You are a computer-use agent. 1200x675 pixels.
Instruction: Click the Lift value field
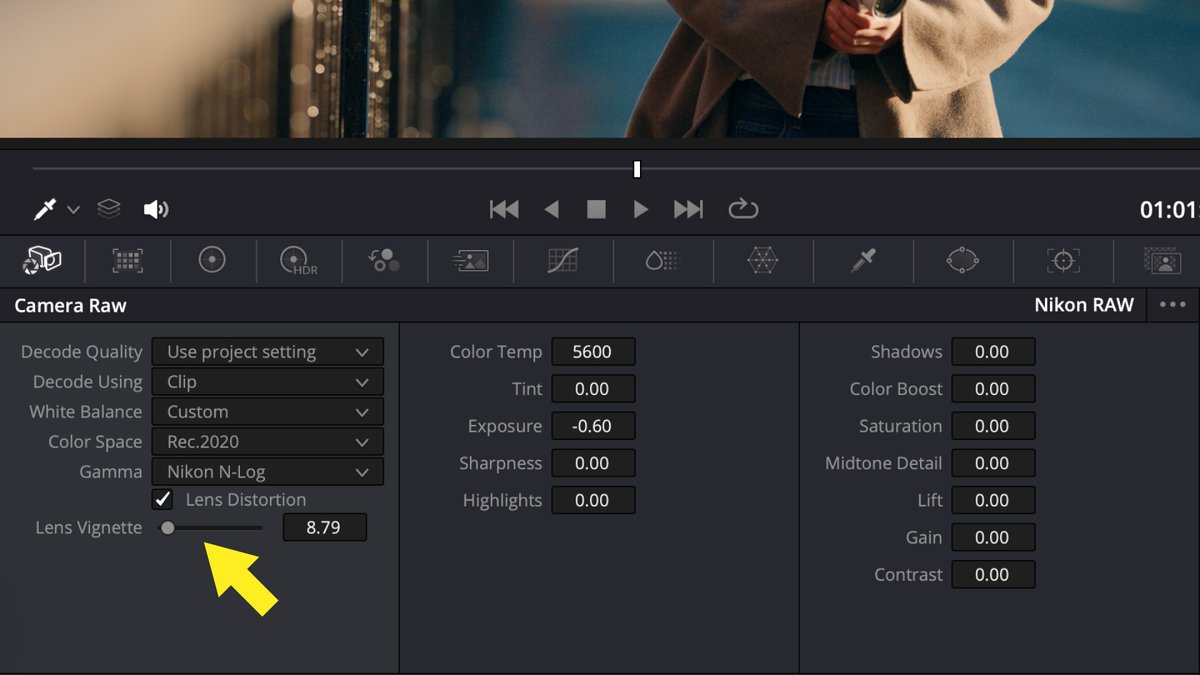click(x=993, y=500)
